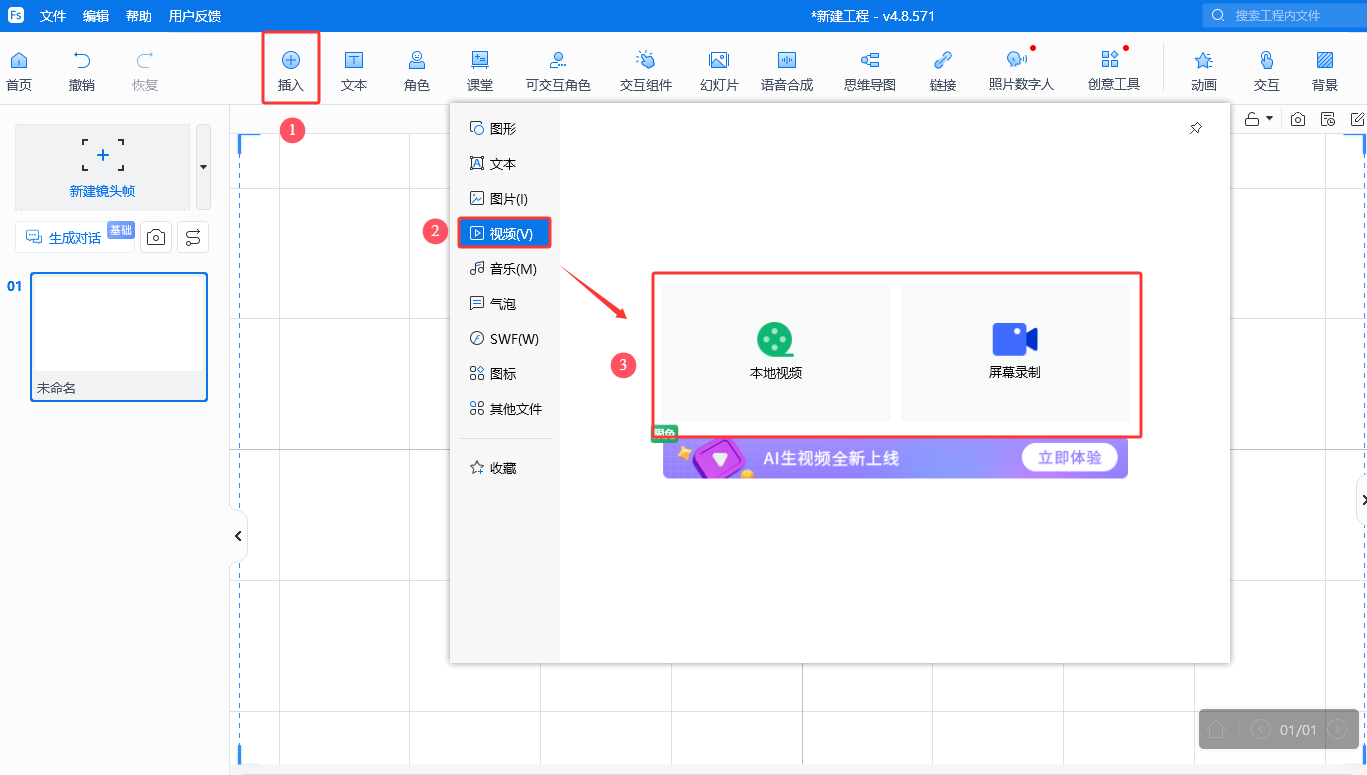Click the Insert (插入) toolbar icon
Image resolution: width=1367 pixels, height=775 pixels.
pyautogui.click(x=291, y=68)
